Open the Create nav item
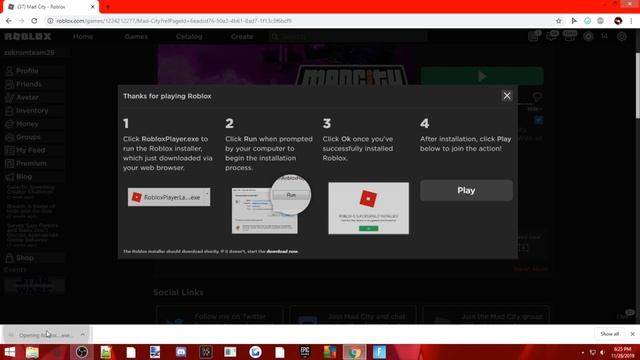Image resolution: width=640 pixels, height=360 pixels. (242, 36)
